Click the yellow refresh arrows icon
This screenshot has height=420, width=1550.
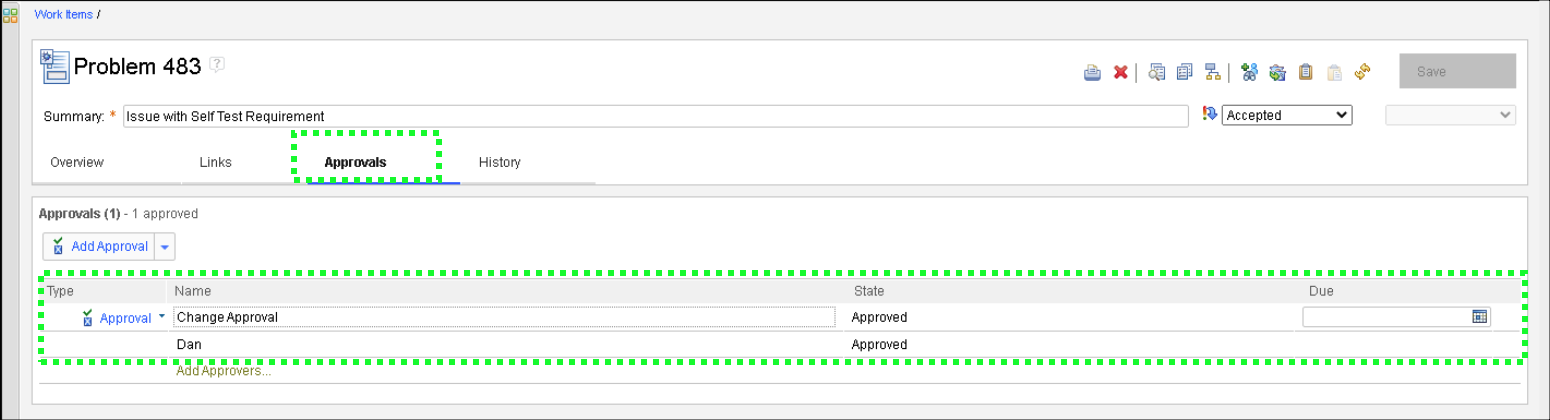1362,72
